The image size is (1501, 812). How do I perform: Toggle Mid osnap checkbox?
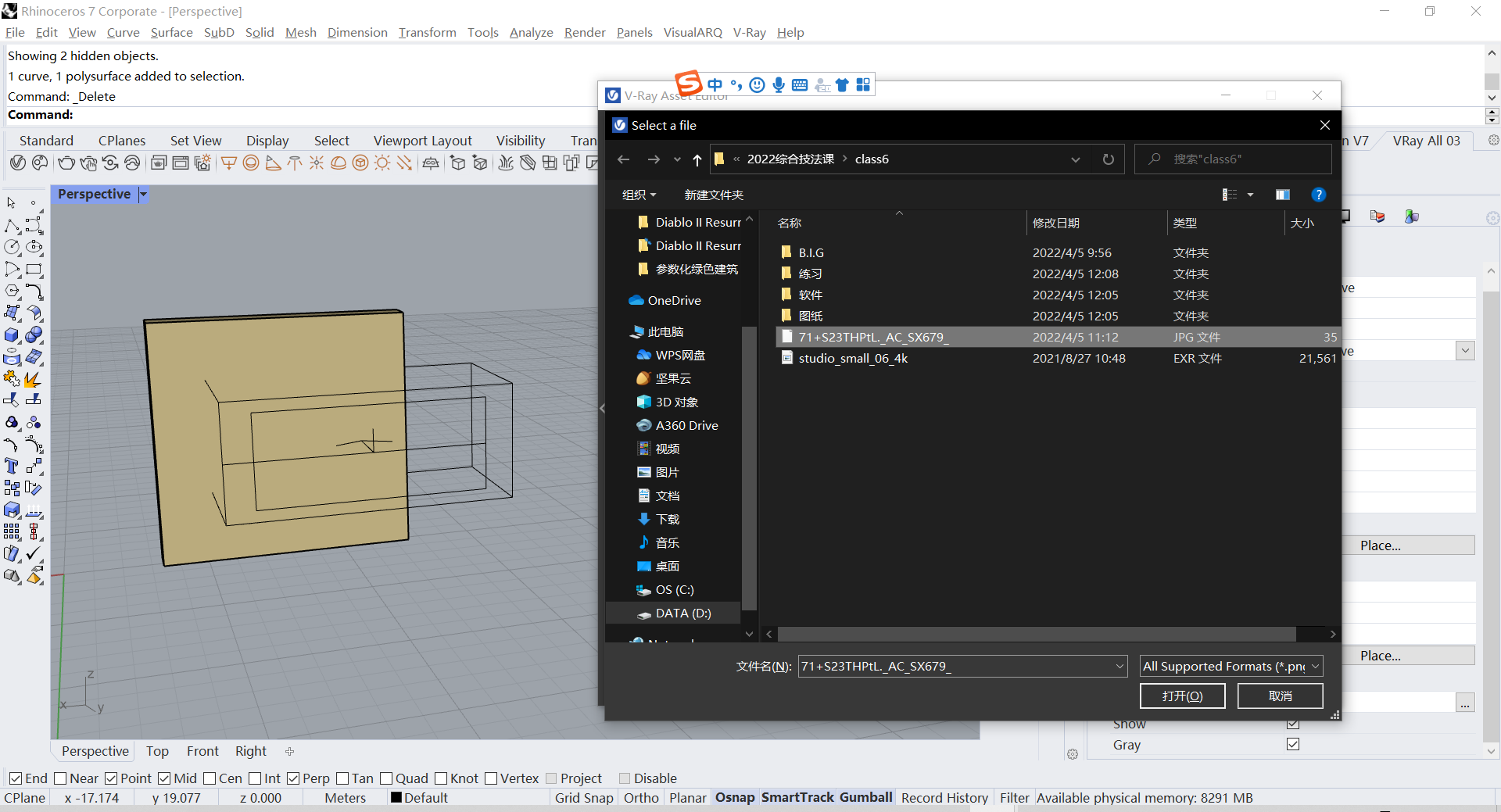(164, 778)
